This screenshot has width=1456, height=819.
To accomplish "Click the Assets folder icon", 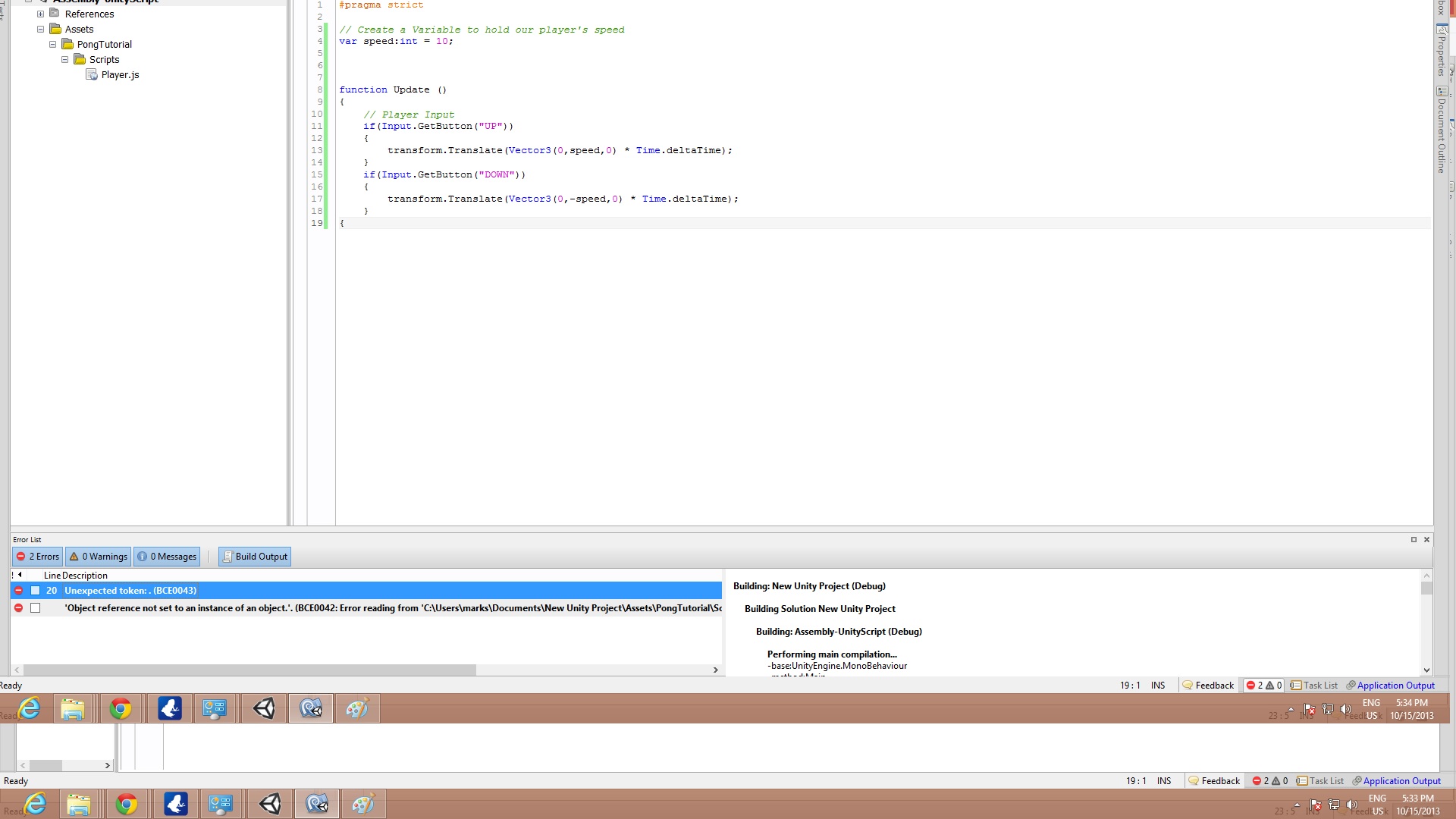I will tap(55, 29).
